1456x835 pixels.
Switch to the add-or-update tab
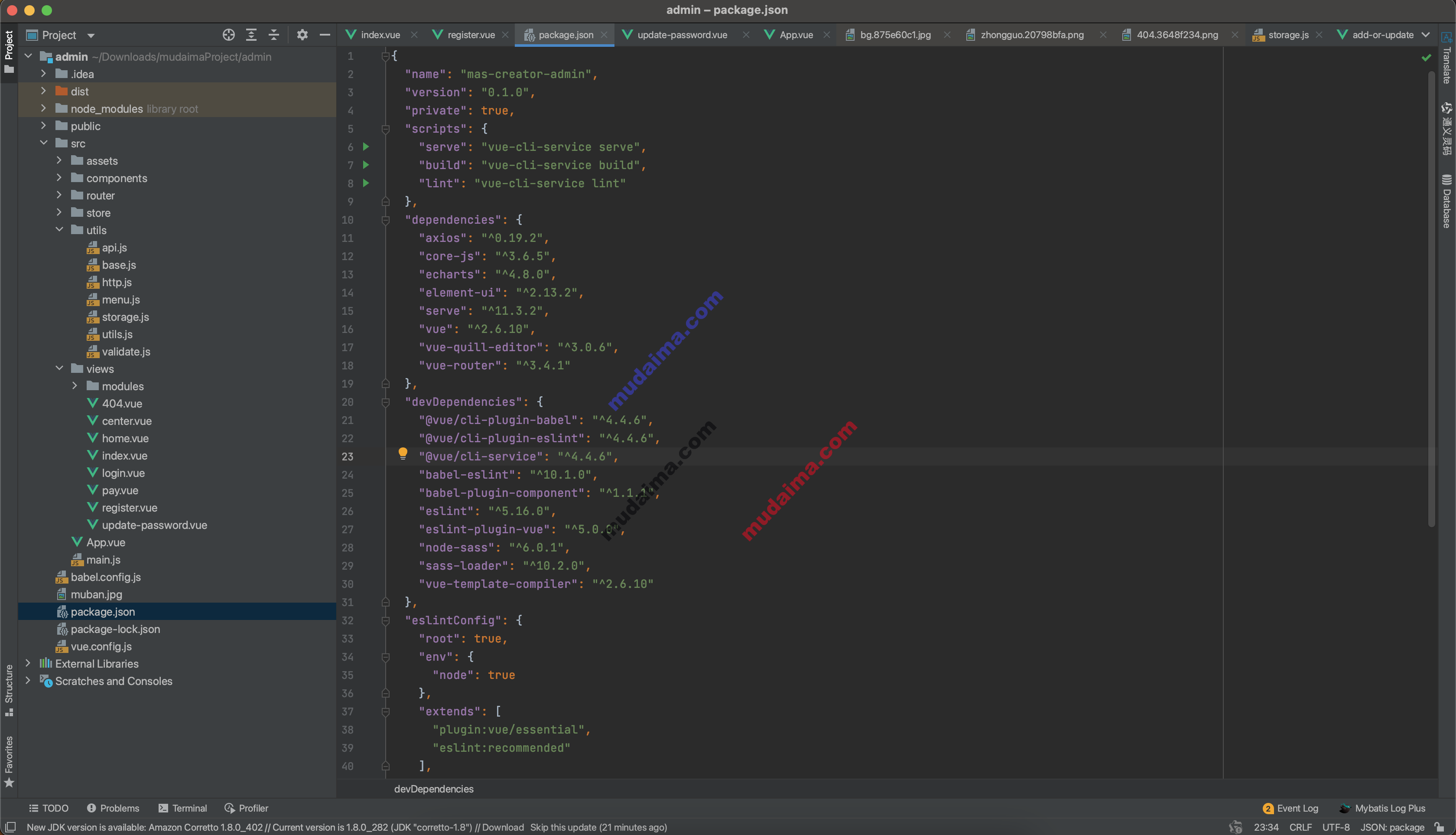coord(1376,35)
